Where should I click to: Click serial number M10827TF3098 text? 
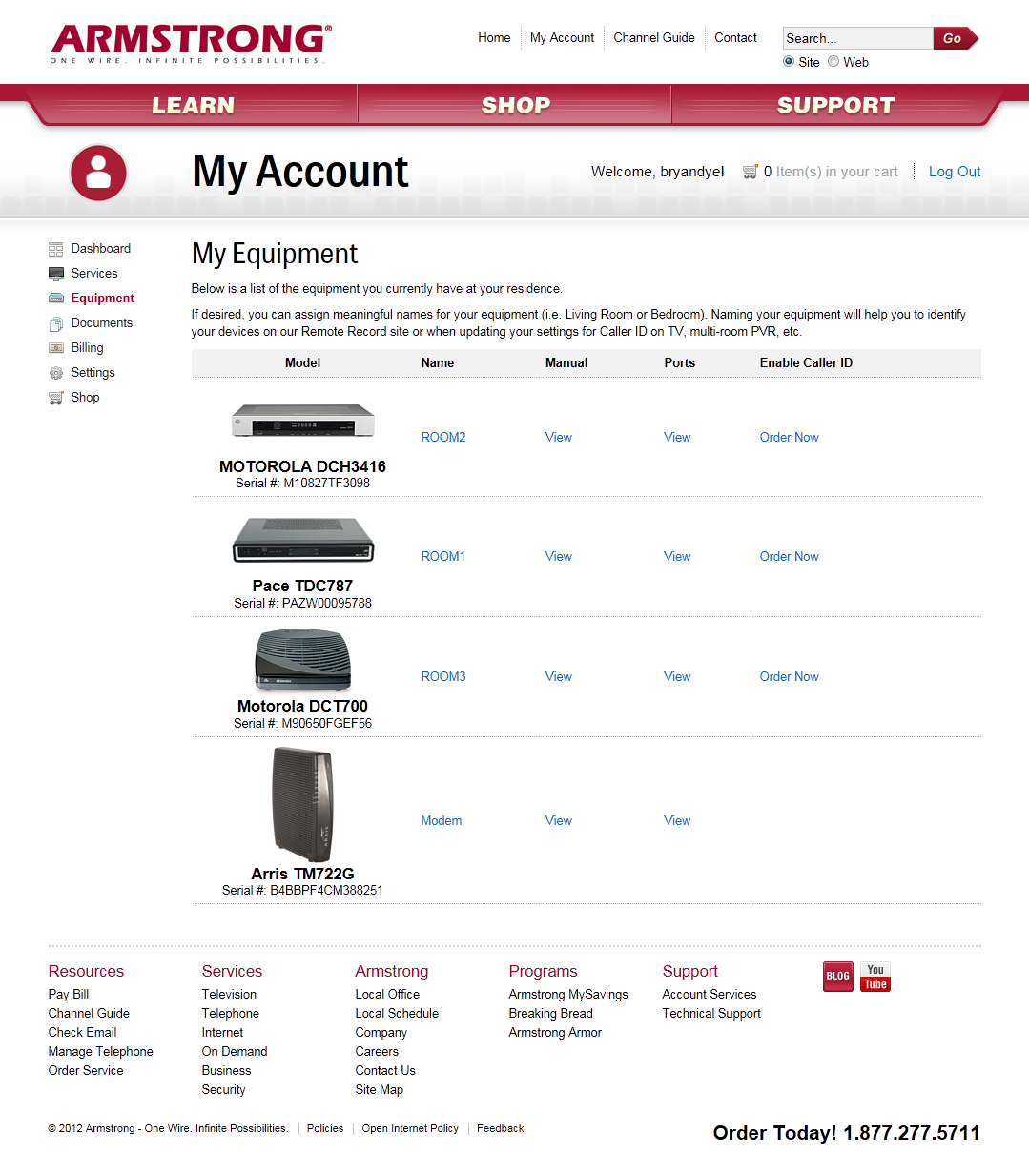click(x=327, y=484)
